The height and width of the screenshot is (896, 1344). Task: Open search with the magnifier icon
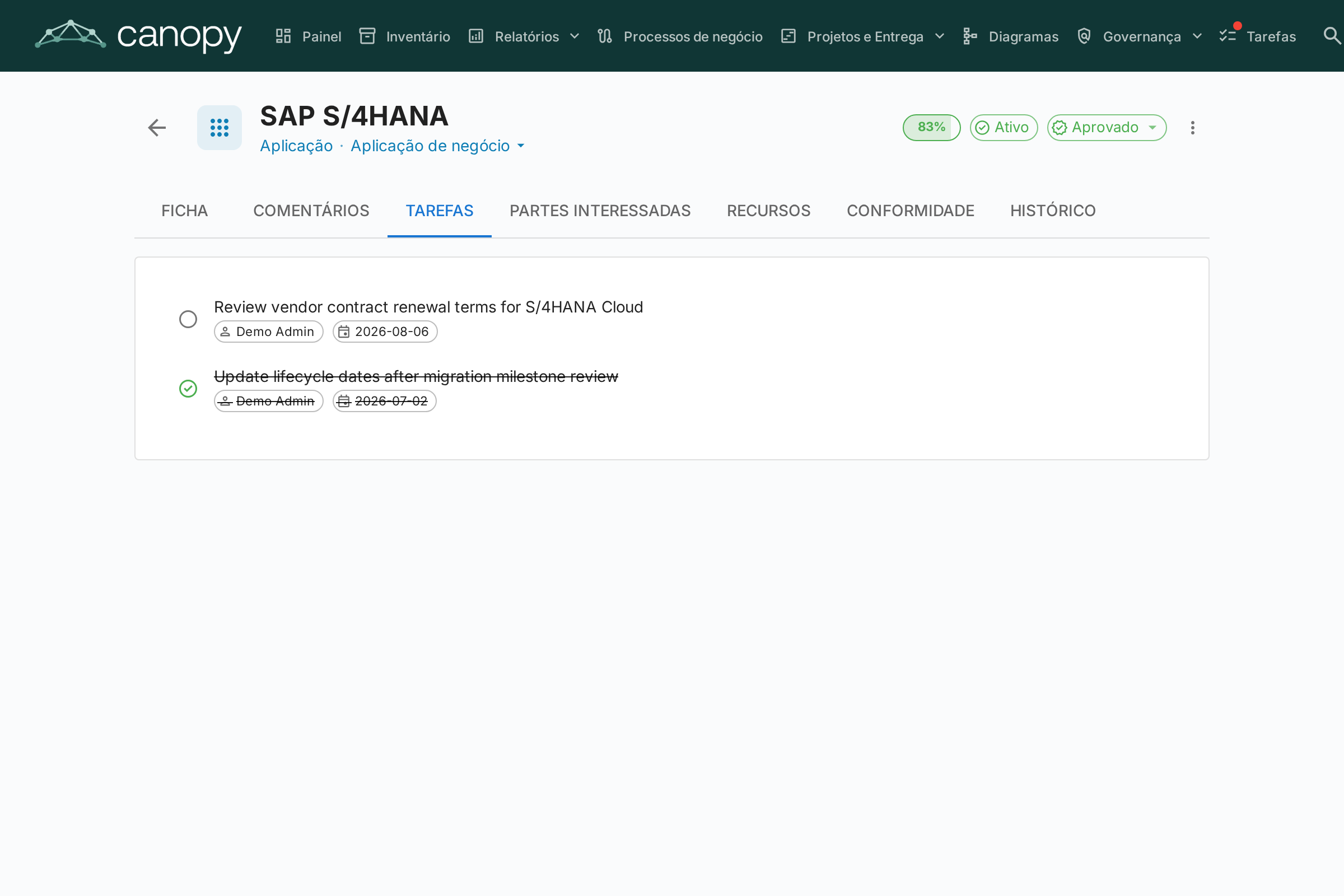(1332, 36)
